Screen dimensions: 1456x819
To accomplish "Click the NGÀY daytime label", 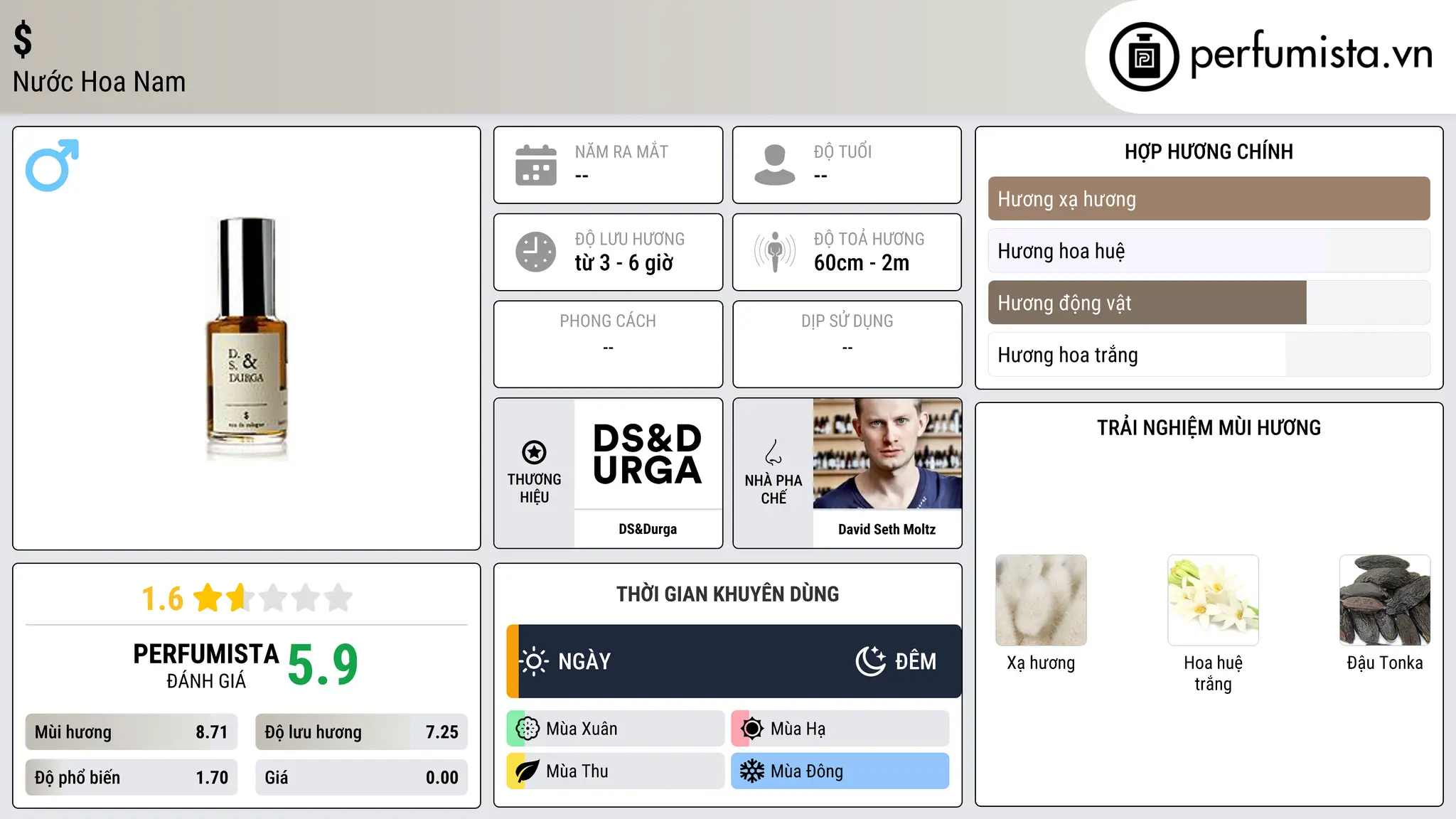I will point(584,661).
